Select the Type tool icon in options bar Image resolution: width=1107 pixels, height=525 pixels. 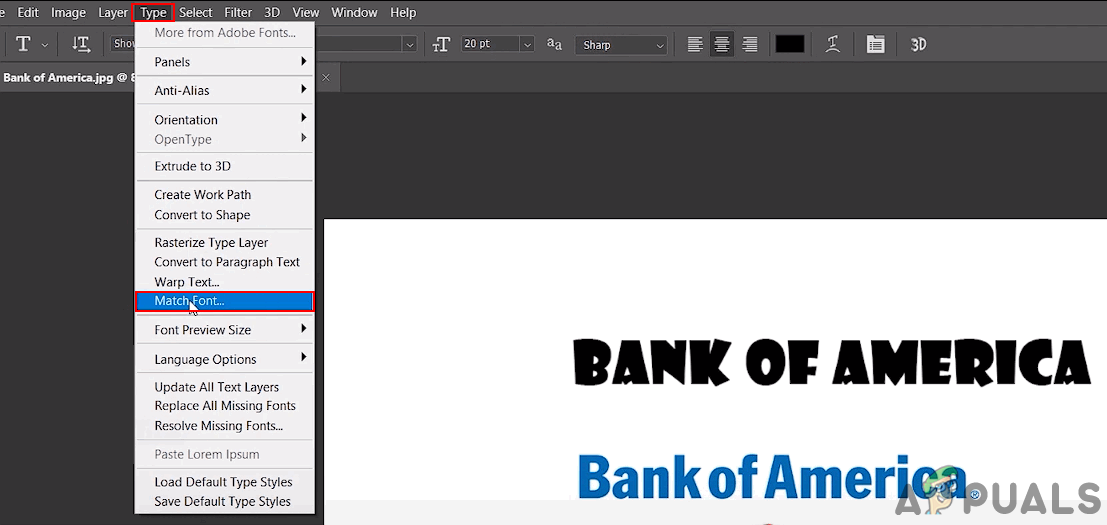23,44
